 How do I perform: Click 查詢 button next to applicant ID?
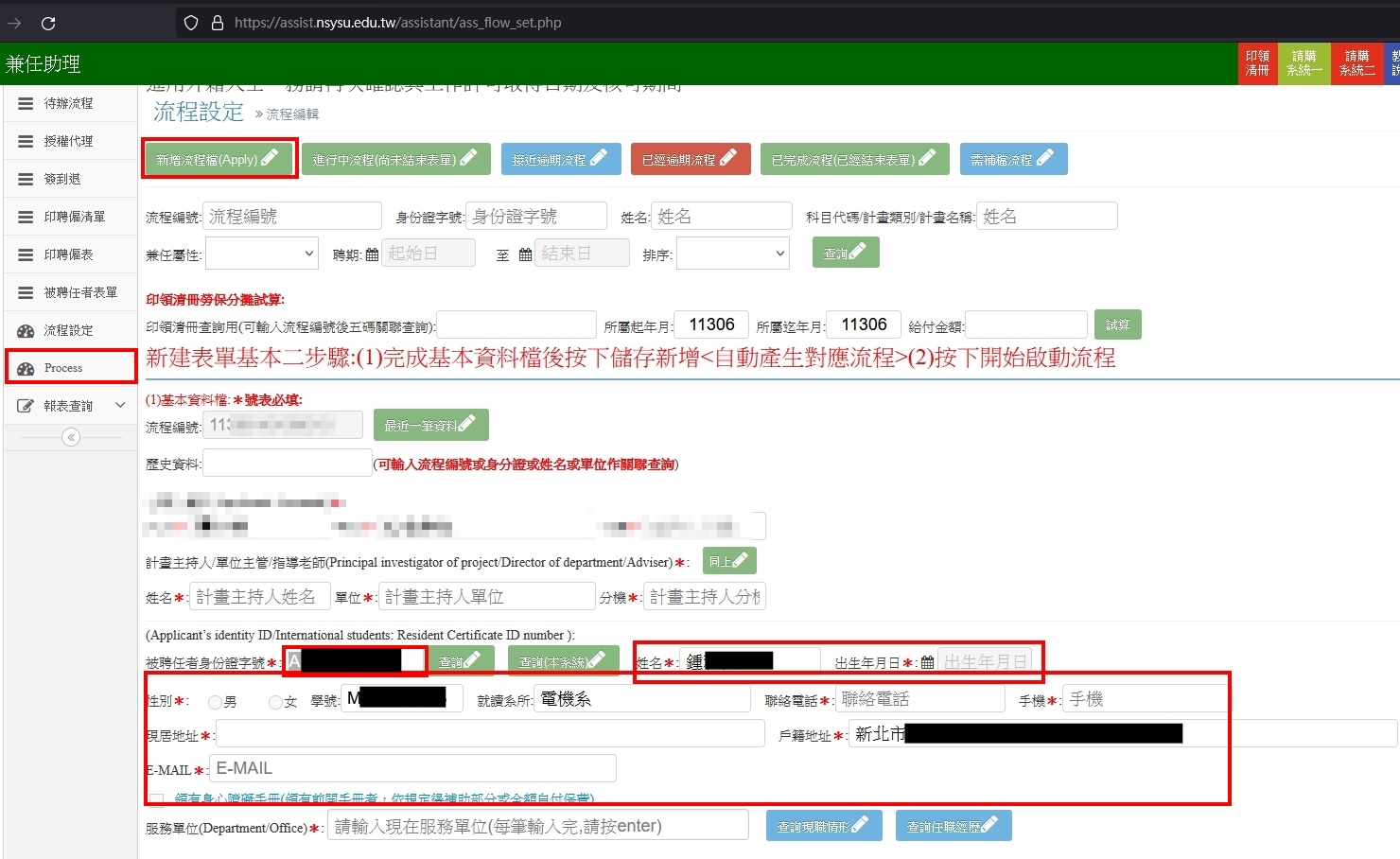click(461, 661)
